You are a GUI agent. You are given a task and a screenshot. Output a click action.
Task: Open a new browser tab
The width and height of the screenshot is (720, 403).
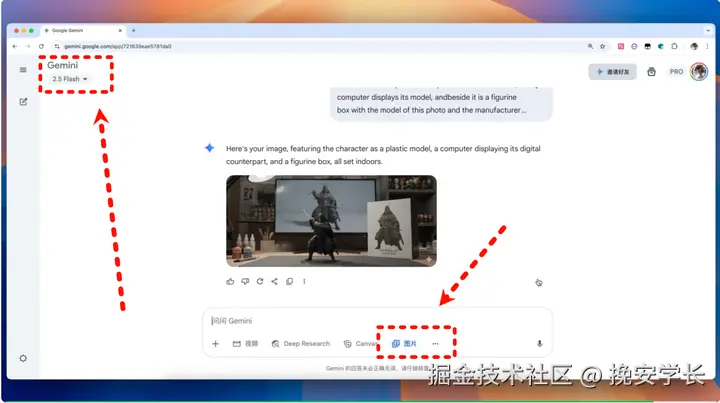pyautogui.click(x=134, y=31)
